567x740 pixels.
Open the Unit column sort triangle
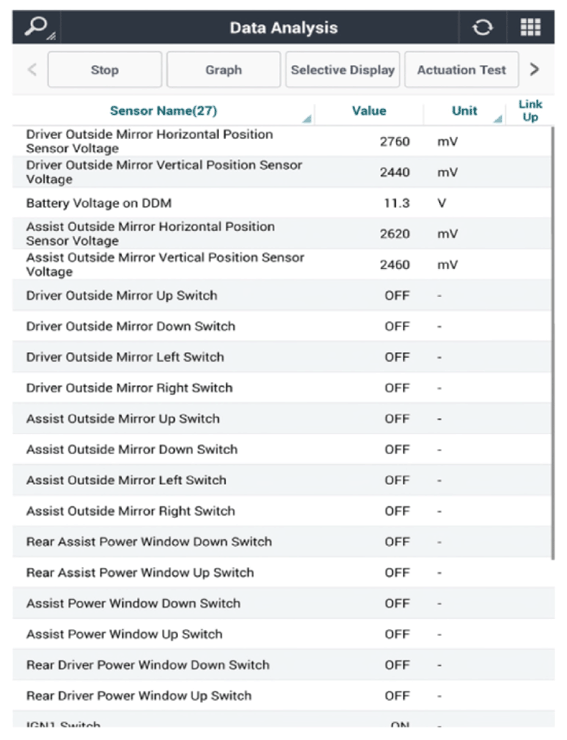pyautogui.click(x=498, y=119)
